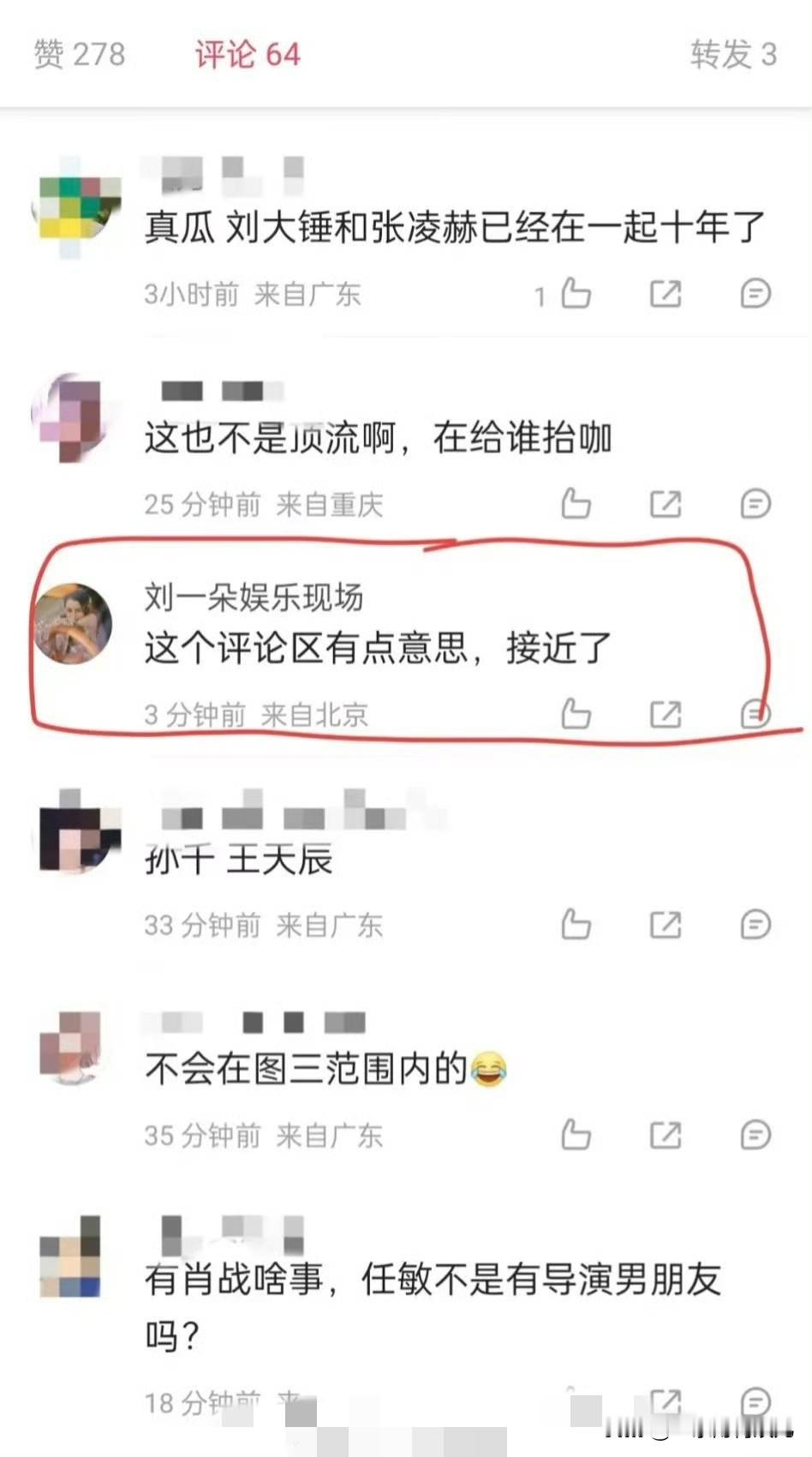Tap 刘一朵娱乐现场's avatar picture
This screenshot has height=1457, width=812.
73,623
